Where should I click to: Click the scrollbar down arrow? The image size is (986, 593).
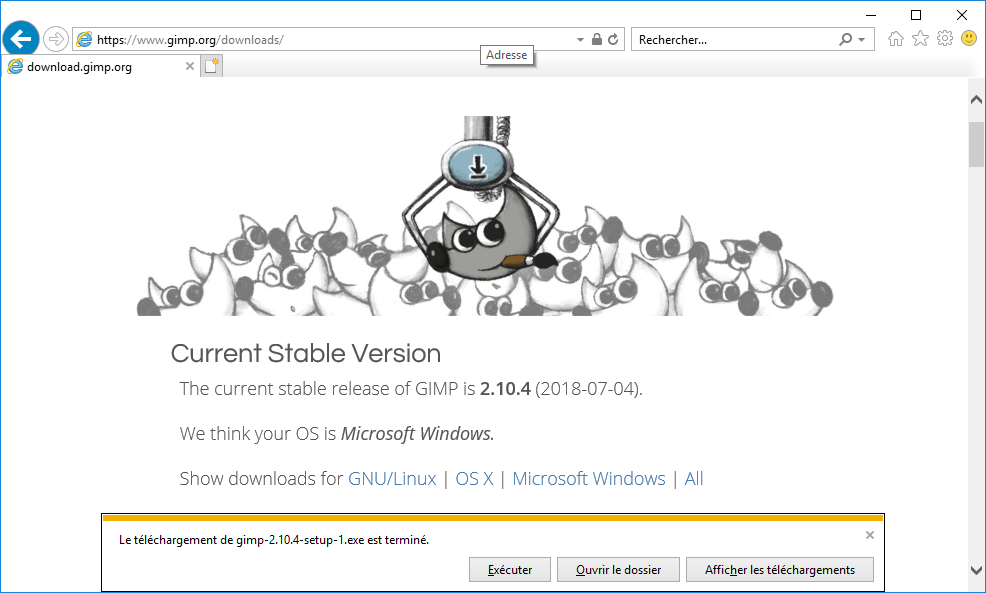pos(976,570)
